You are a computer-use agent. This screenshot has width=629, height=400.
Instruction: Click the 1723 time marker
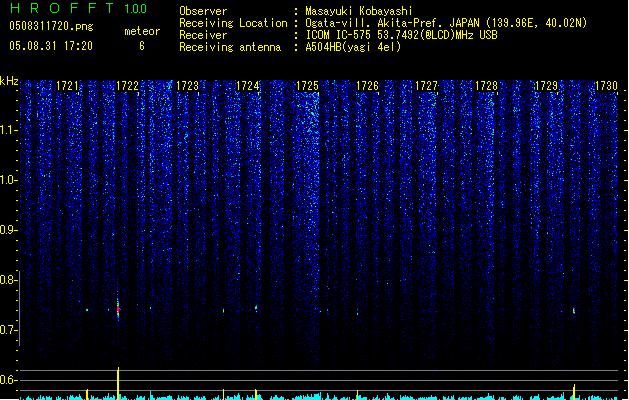tap(187, 86)
